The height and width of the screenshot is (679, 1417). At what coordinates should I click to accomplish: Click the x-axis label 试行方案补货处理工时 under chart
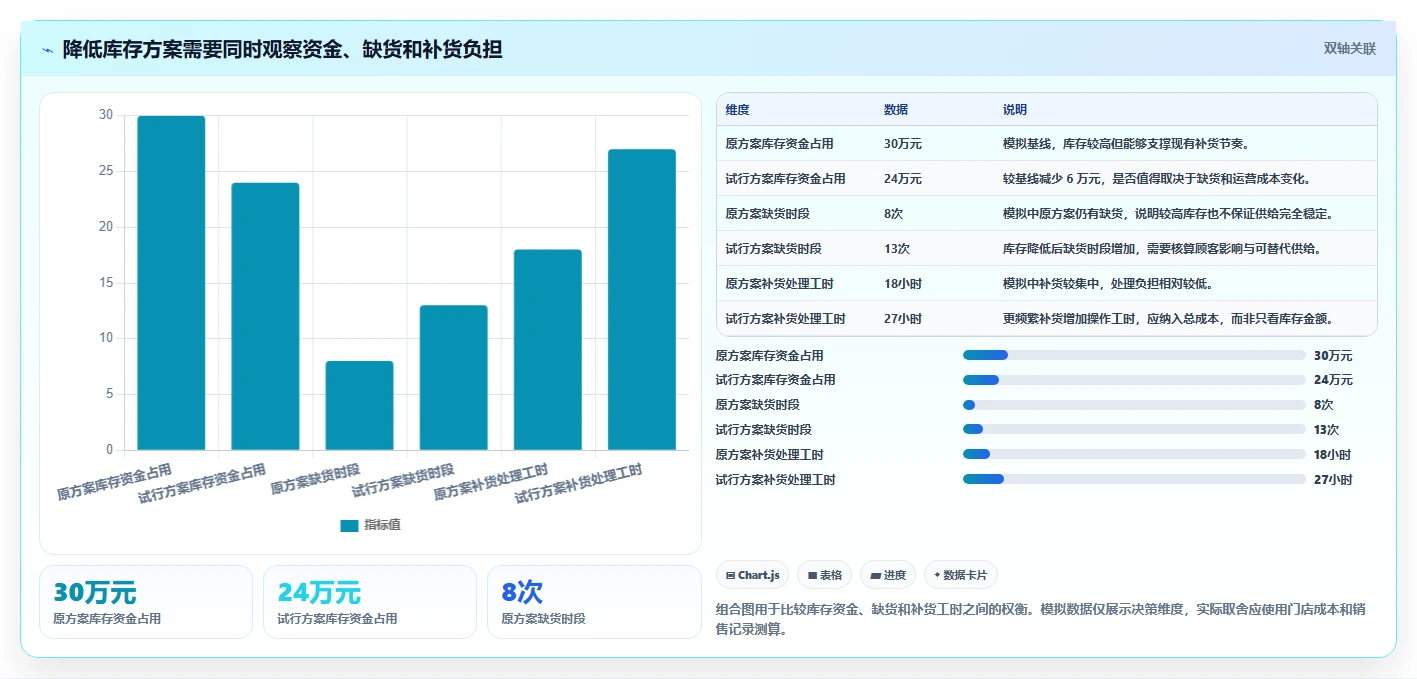578,483
